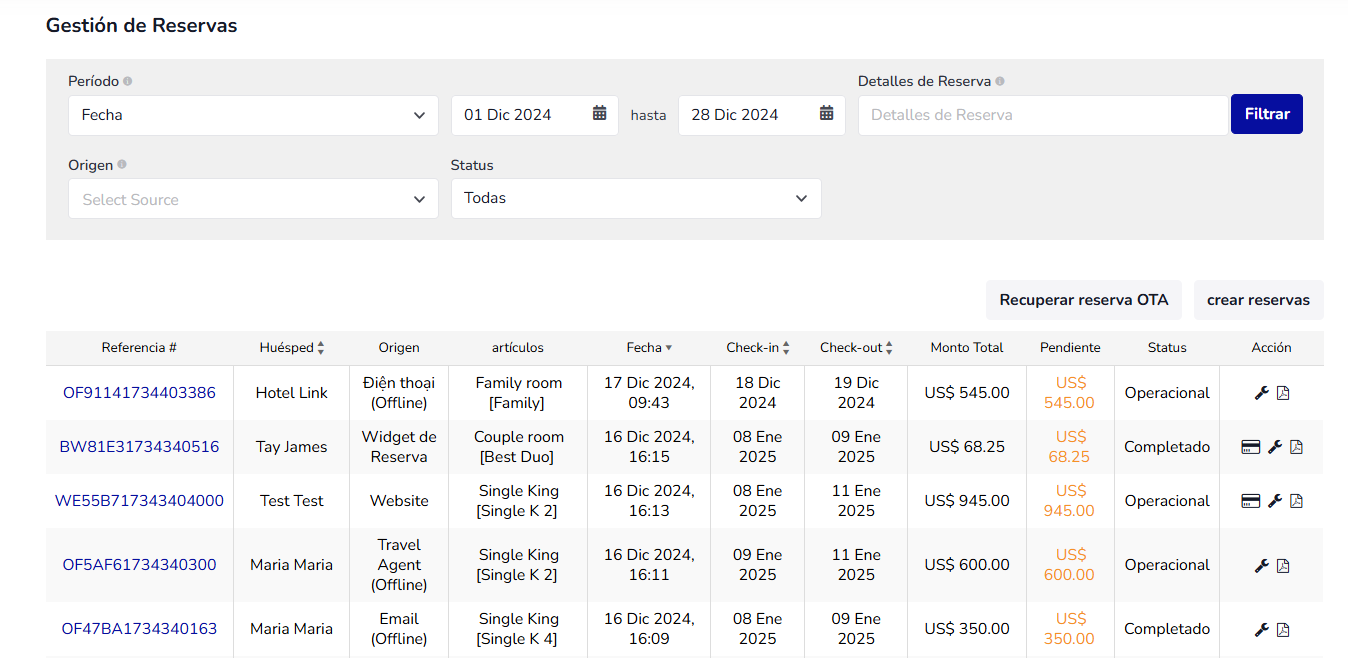Select the Travel Agent (Offline) origin cell
This screenshot has height=658, width=1348.
[x=399, y=565]
